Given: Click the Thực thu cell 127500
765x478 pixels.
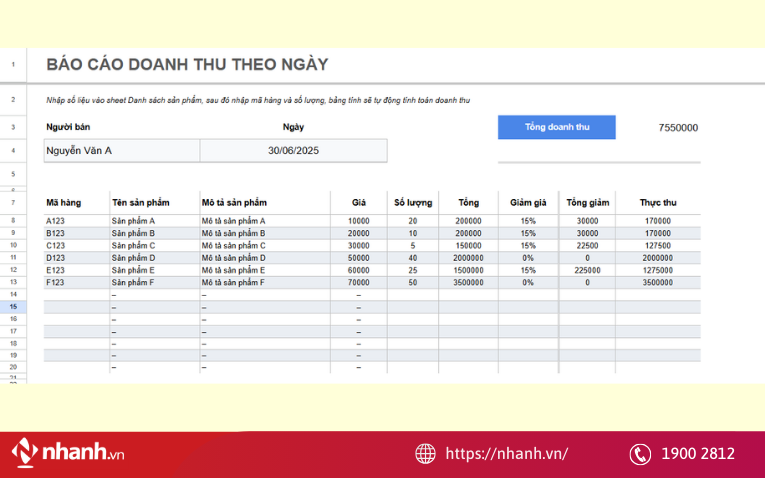Looking at the screenshot, I should coord(658,245).
